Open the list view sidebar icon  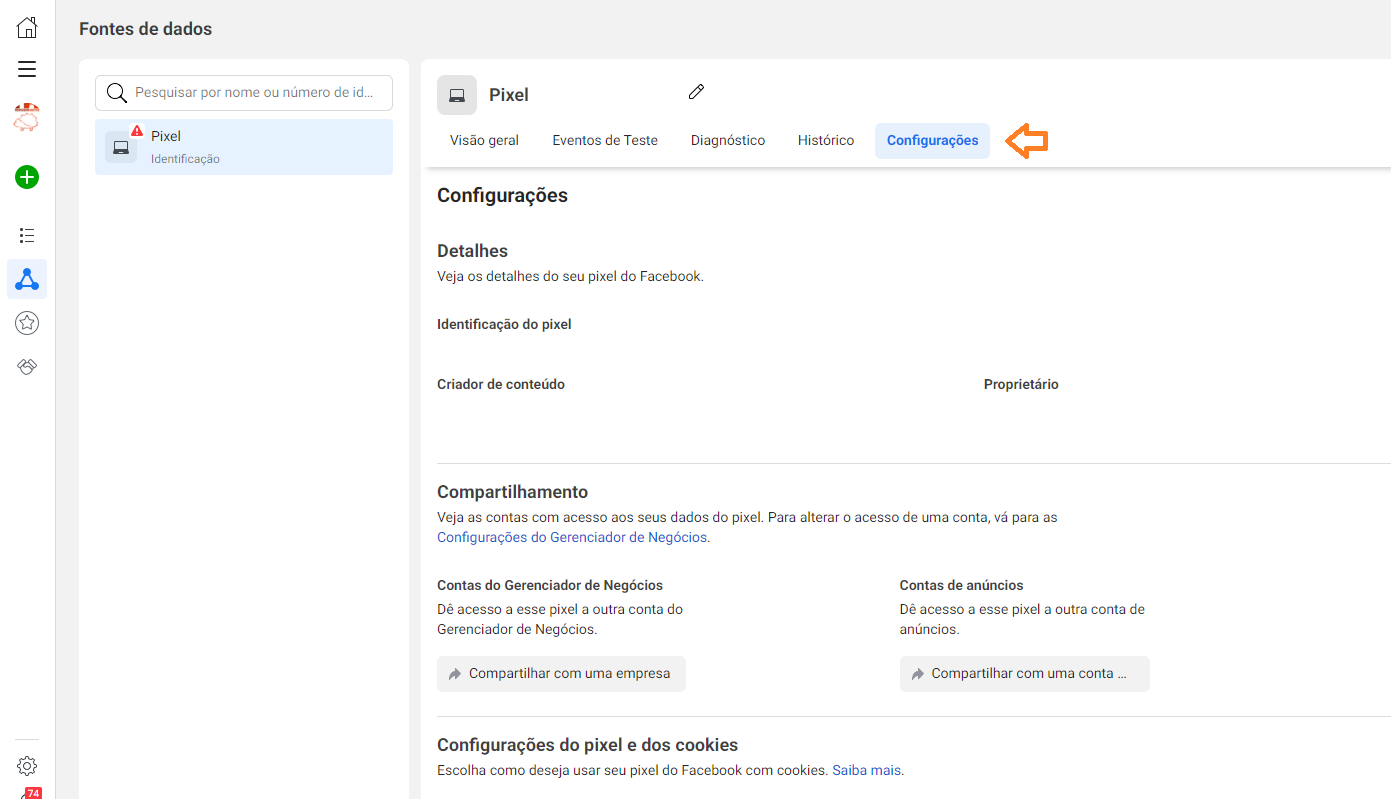point(27,236)
